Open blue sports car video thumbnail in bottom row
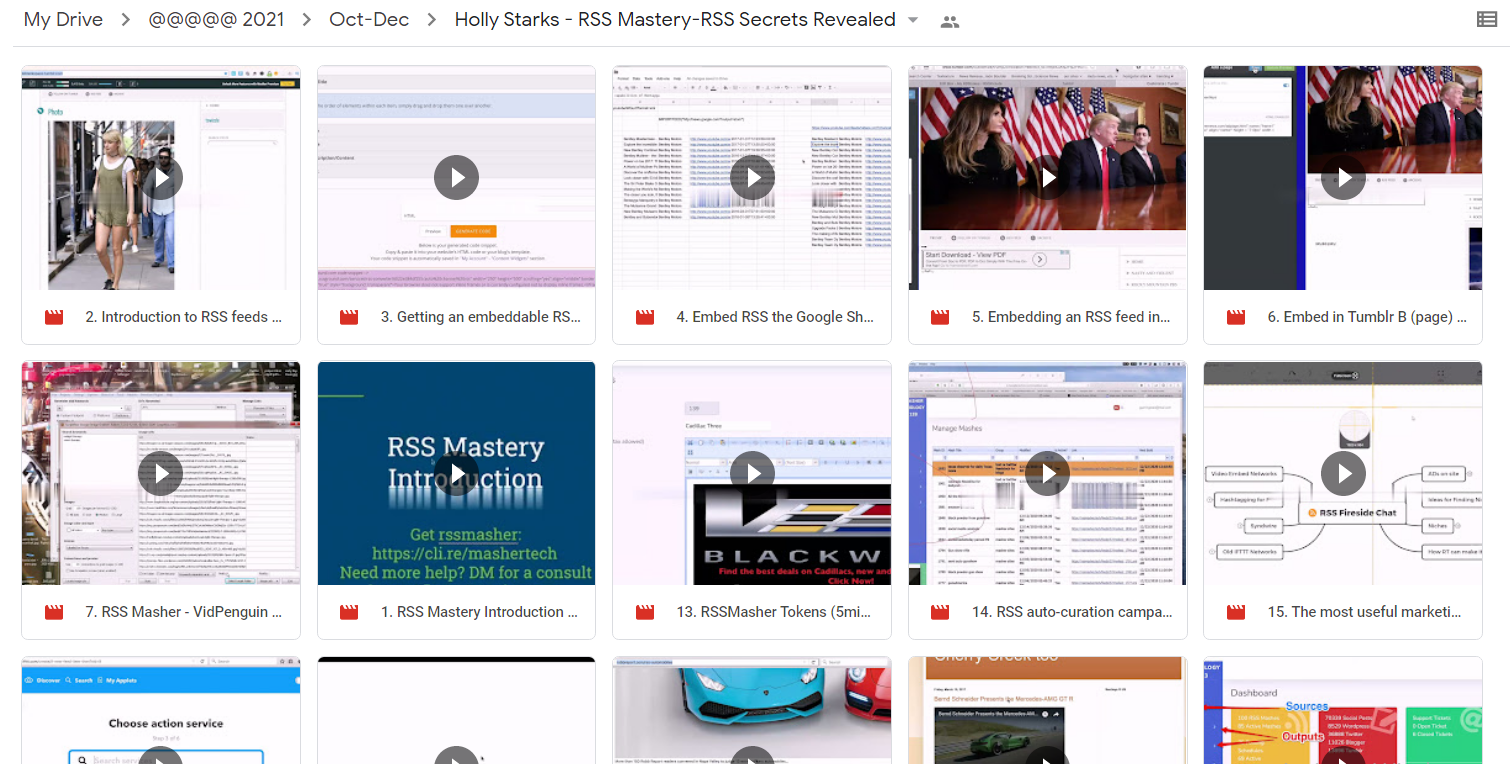Image resolution: width=1510 pixels, height=764 pixels. 752,710
